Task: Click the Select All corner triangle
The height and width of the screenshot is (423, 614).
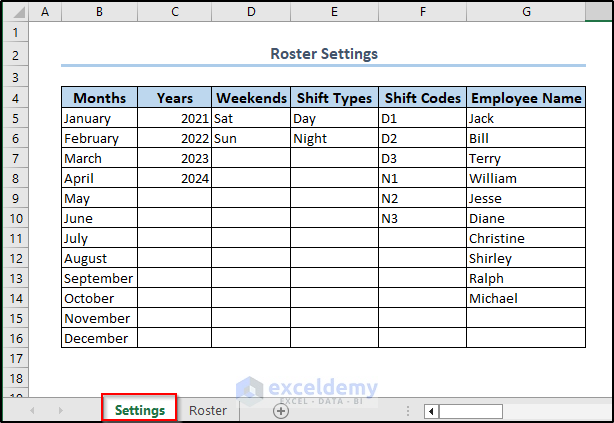Action: pos(15,12)
